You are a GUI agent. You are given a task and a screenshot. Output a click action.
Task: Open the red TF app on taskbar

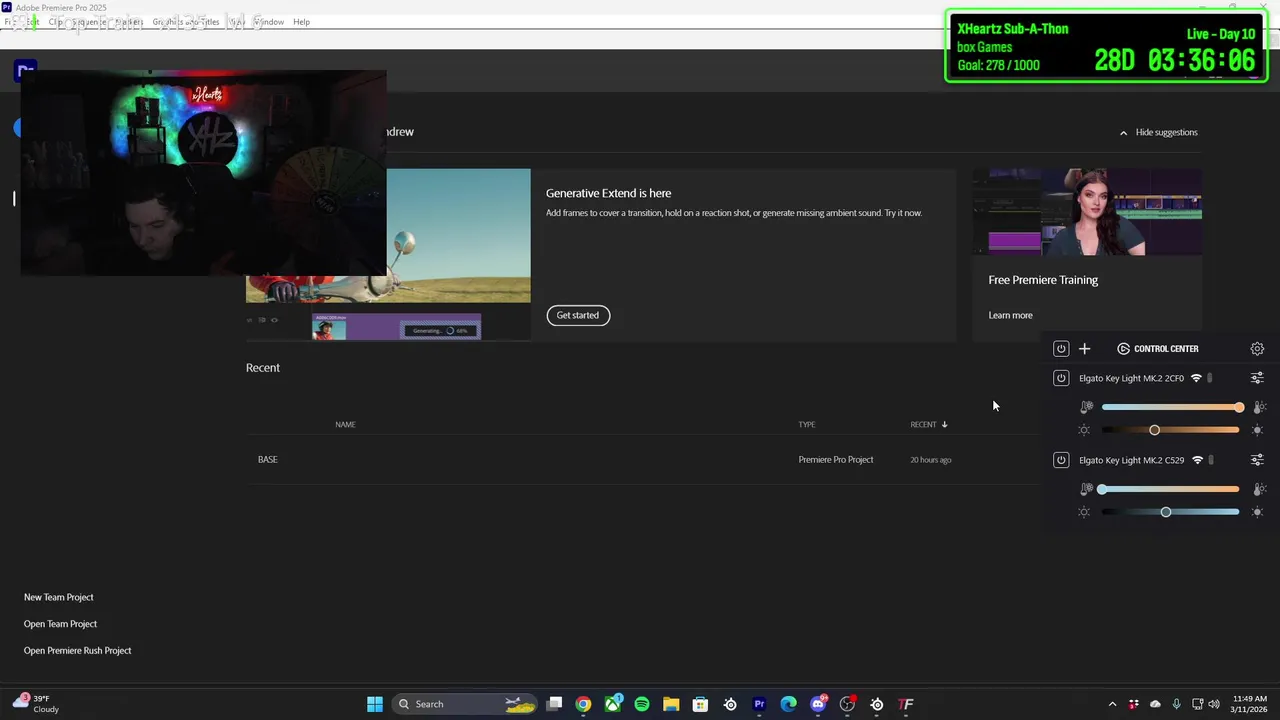coord(906,704)
